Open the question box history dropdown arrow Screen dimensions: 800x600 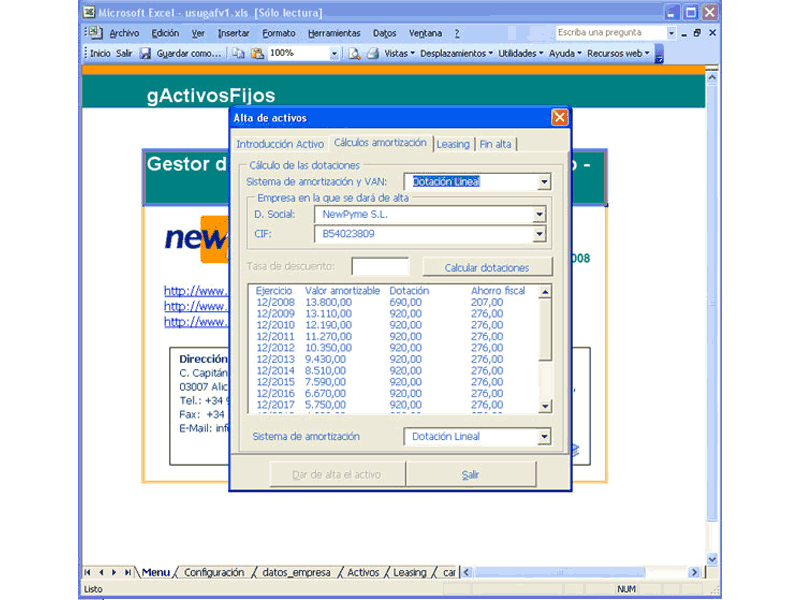[671, 33]
